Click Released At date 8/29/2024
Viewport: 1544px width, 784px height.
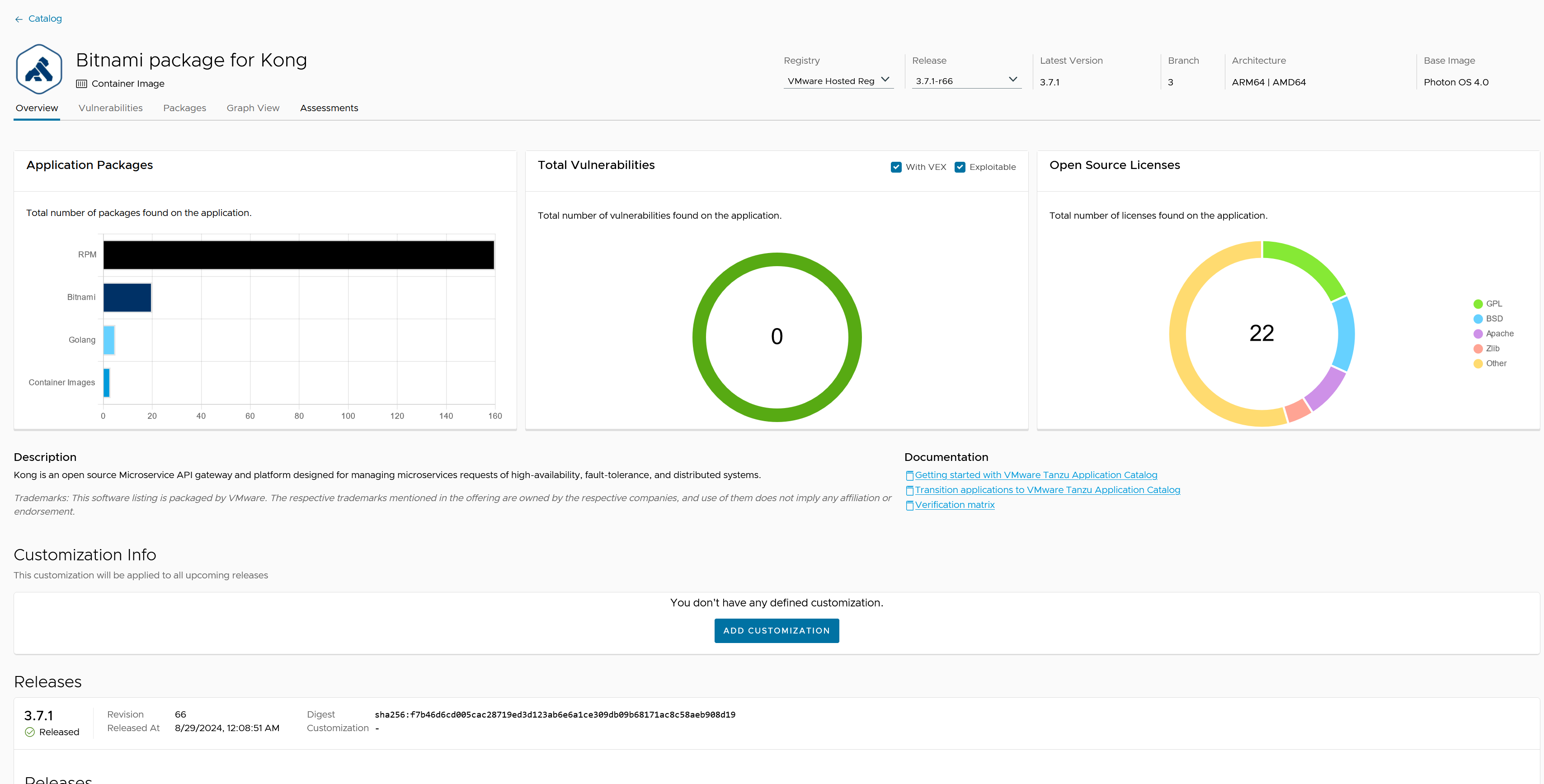(227, 728)
